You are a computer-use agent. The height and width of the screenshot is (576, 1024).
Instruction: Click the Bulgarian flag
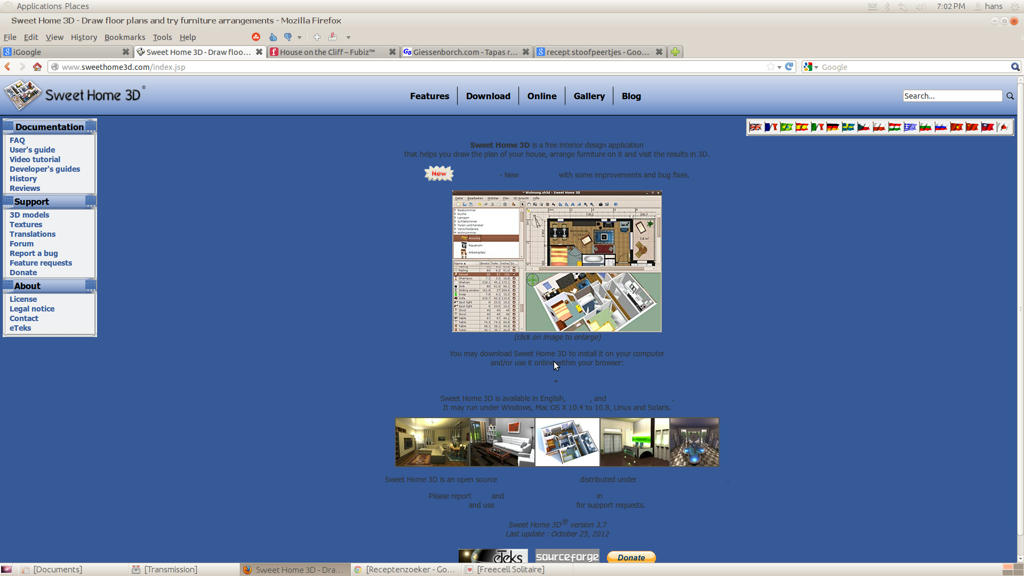tap(925, 127)
